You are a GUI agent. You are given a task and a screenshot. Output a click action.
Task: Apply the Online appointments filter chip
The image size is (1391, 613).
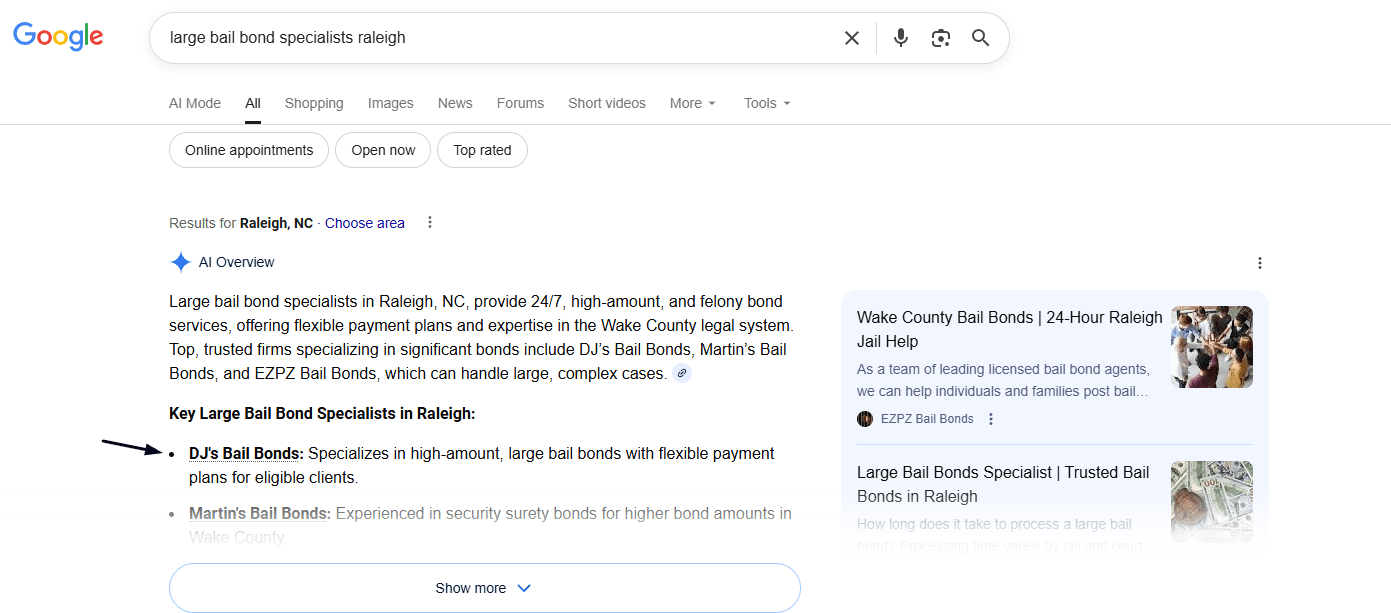249,150
